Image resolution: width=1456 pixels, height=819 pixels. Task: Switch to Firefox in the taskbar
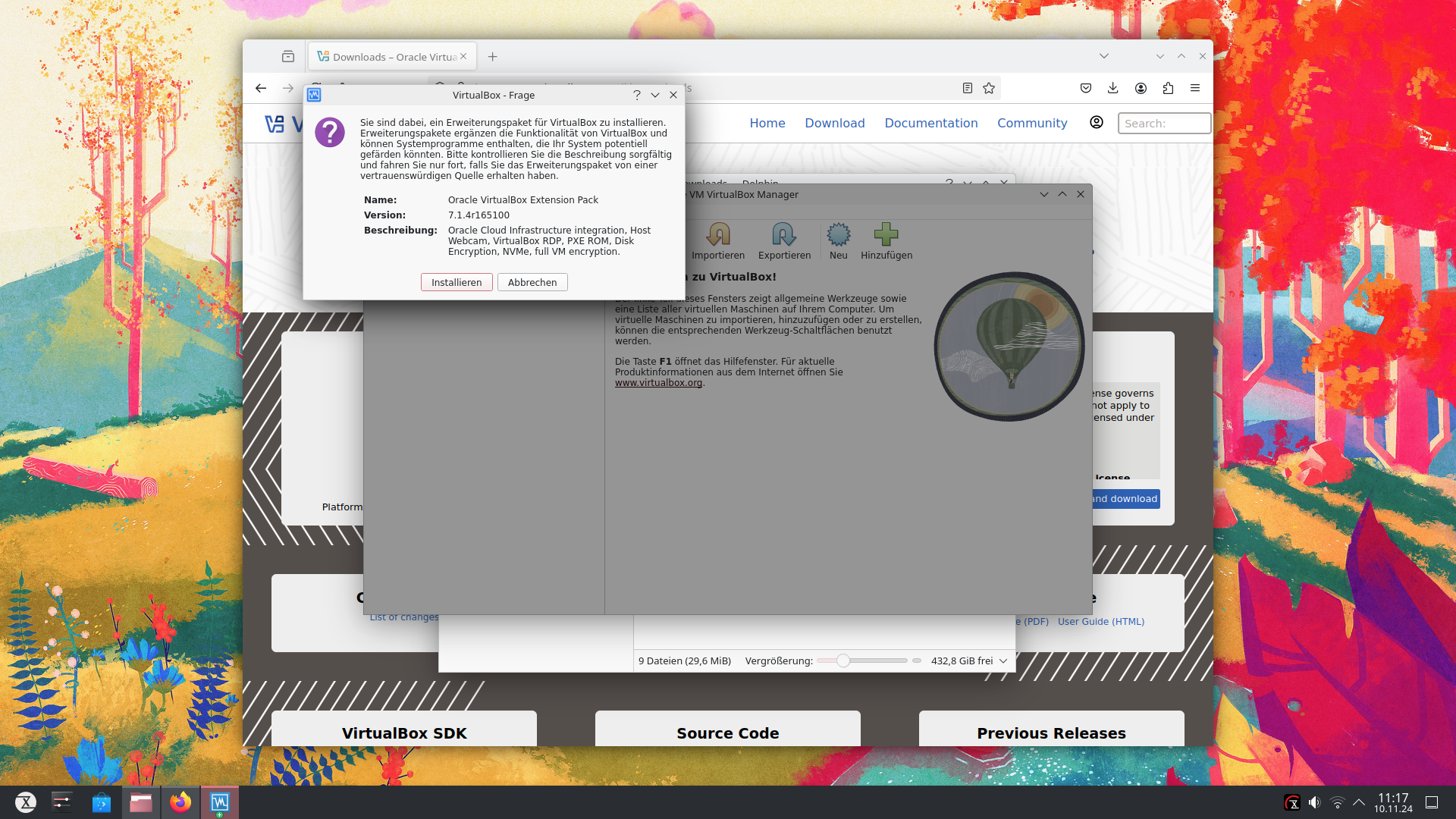[x=180, y=802]
